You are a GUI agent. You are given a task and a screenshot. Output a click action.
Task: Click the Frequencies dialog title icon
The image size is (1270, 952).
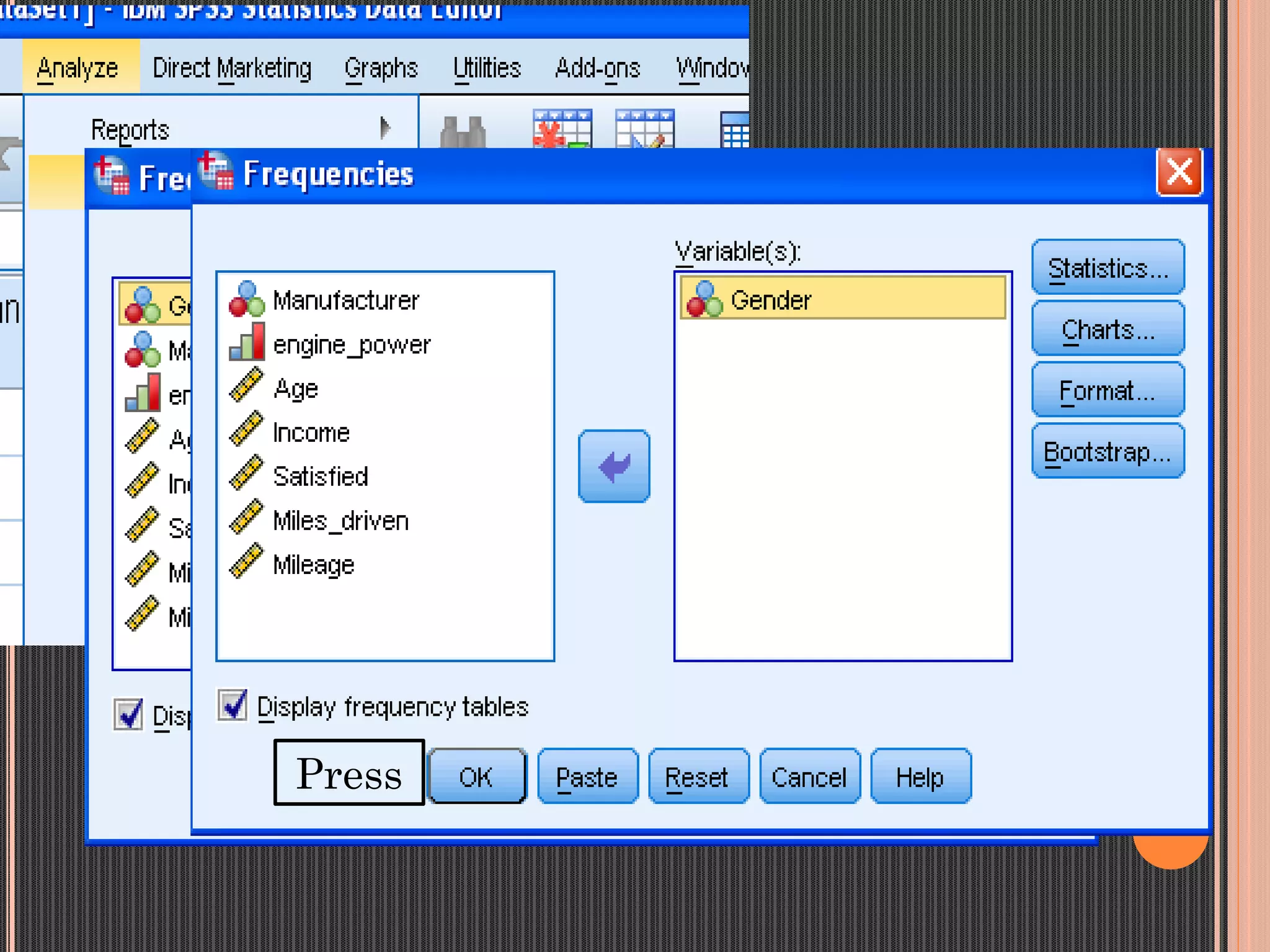(216, 171)
